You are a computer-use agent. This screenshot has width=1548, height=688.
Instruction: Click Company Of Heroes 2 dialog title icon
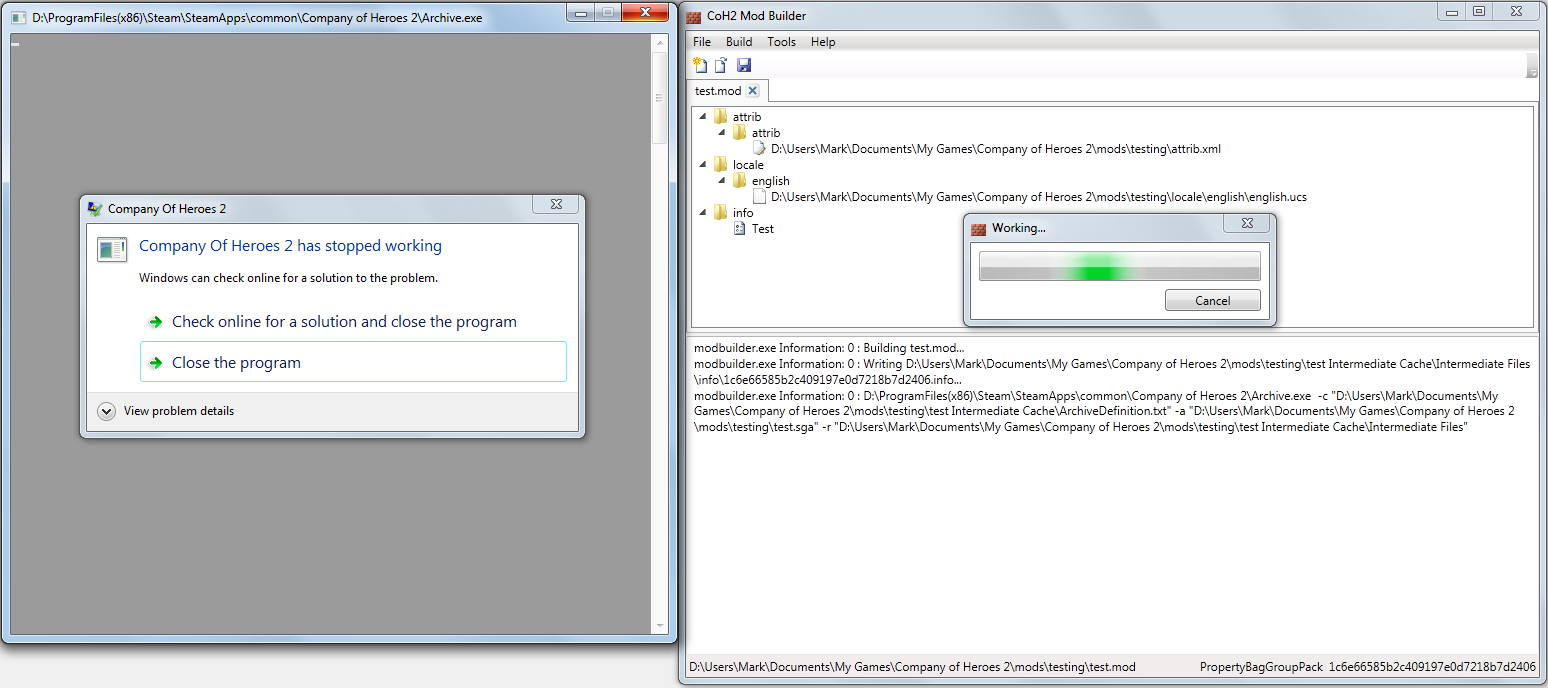[95, 209]
